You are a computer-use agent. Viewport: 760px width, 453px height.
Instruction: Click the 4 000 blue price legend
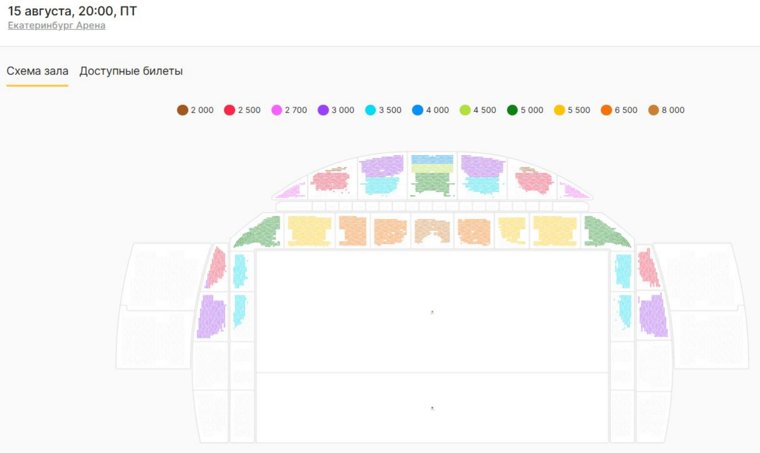(x=418, y=110)
